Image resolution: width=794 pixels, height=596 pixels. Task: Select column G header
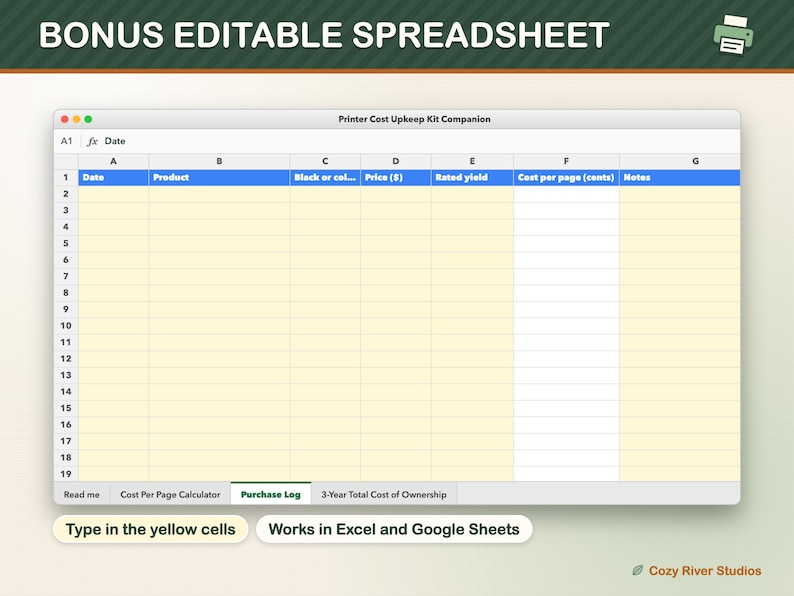[x=680, y=161]
